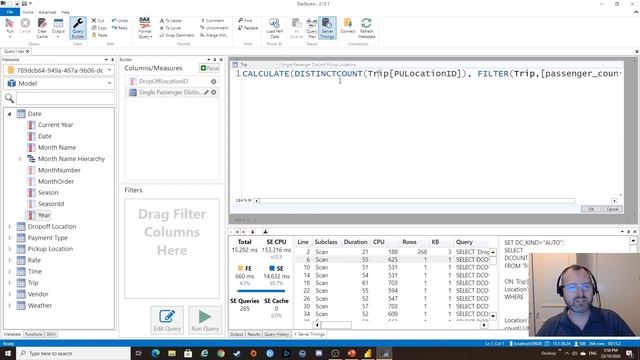Switch to the Functions tab

coord(33,334)
